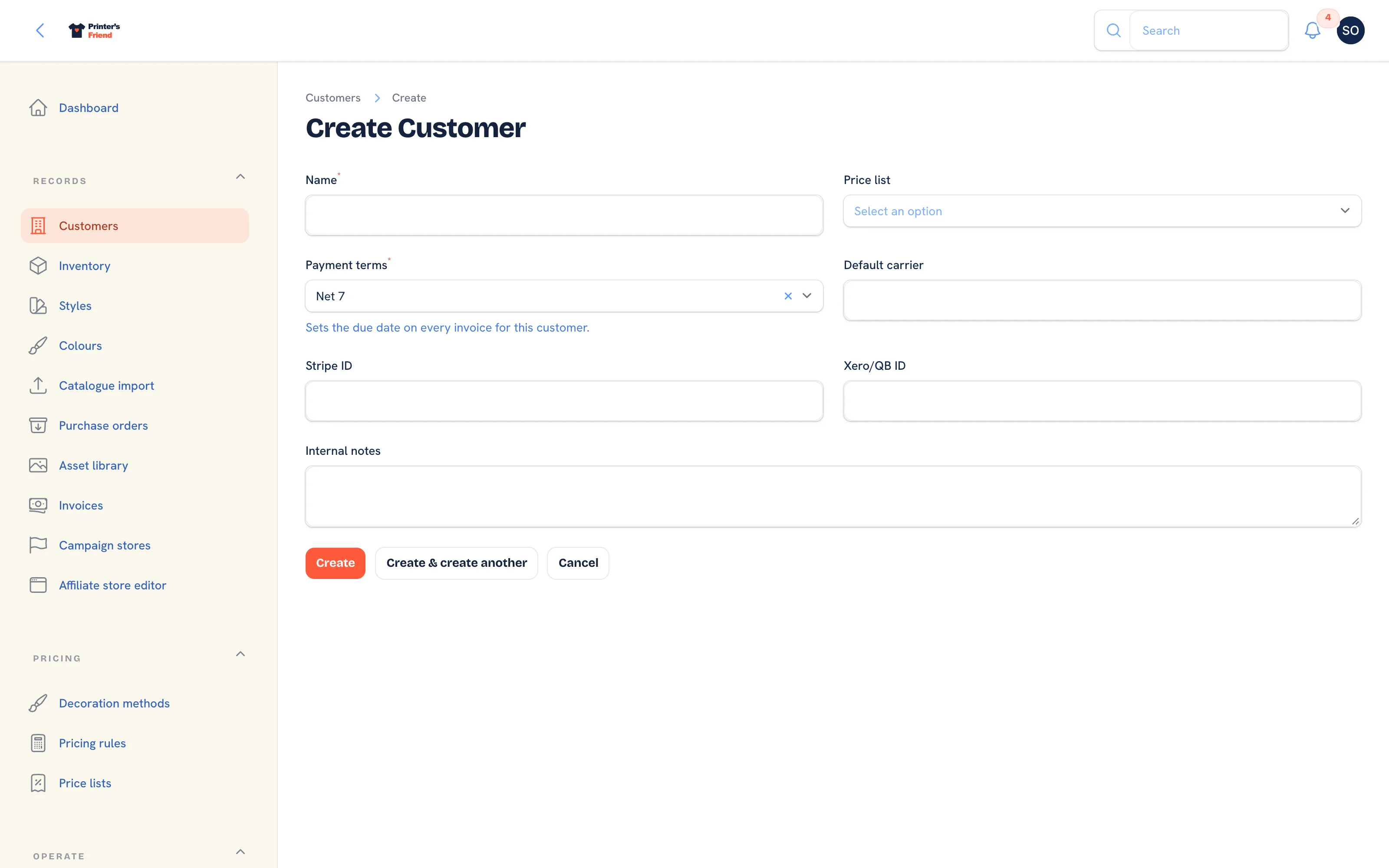The image size is (1389, 868).
Task: Click inside the Internal notes textarea
Action: [x=833, y=496]
